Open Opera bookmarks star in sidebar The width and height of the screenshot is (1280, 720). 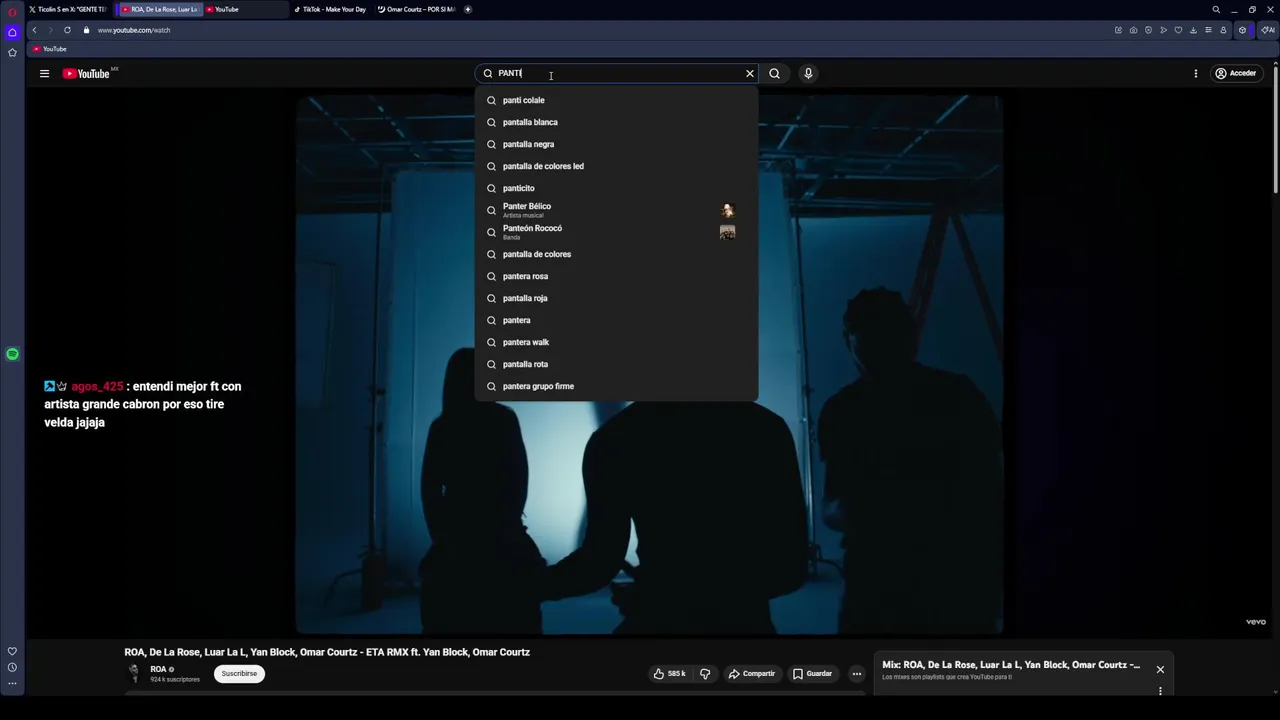[12, 52]
